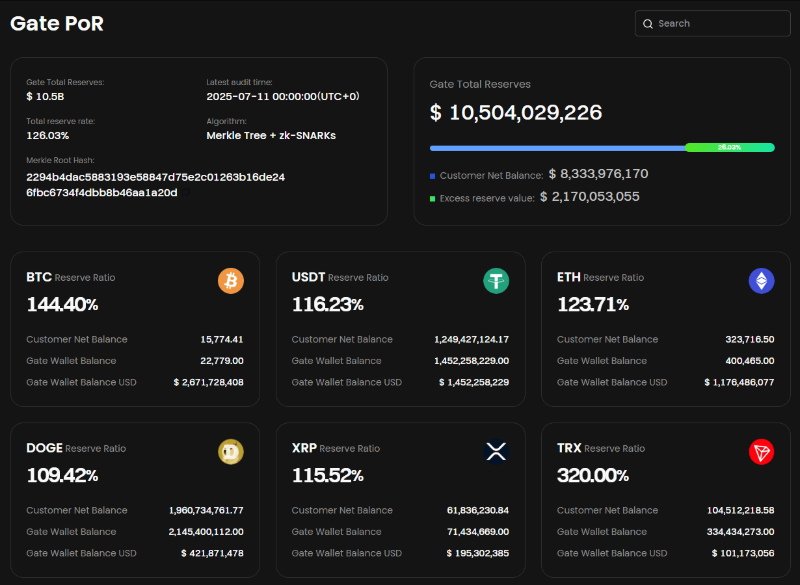This screenshot has height=585, width=800.
Task: Click the XRP reserve ratio 115.52%
Action: tap(328, 475)
